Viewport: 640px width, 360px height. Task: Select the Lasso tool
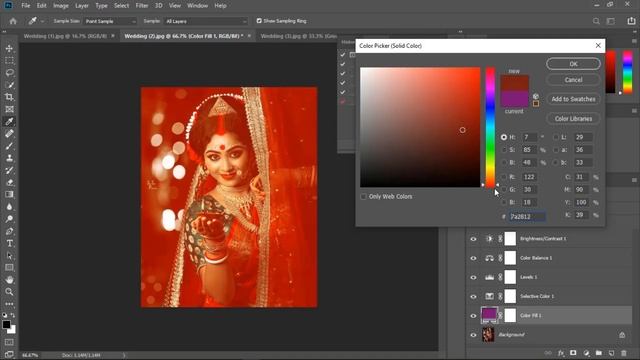coord(9,73)
